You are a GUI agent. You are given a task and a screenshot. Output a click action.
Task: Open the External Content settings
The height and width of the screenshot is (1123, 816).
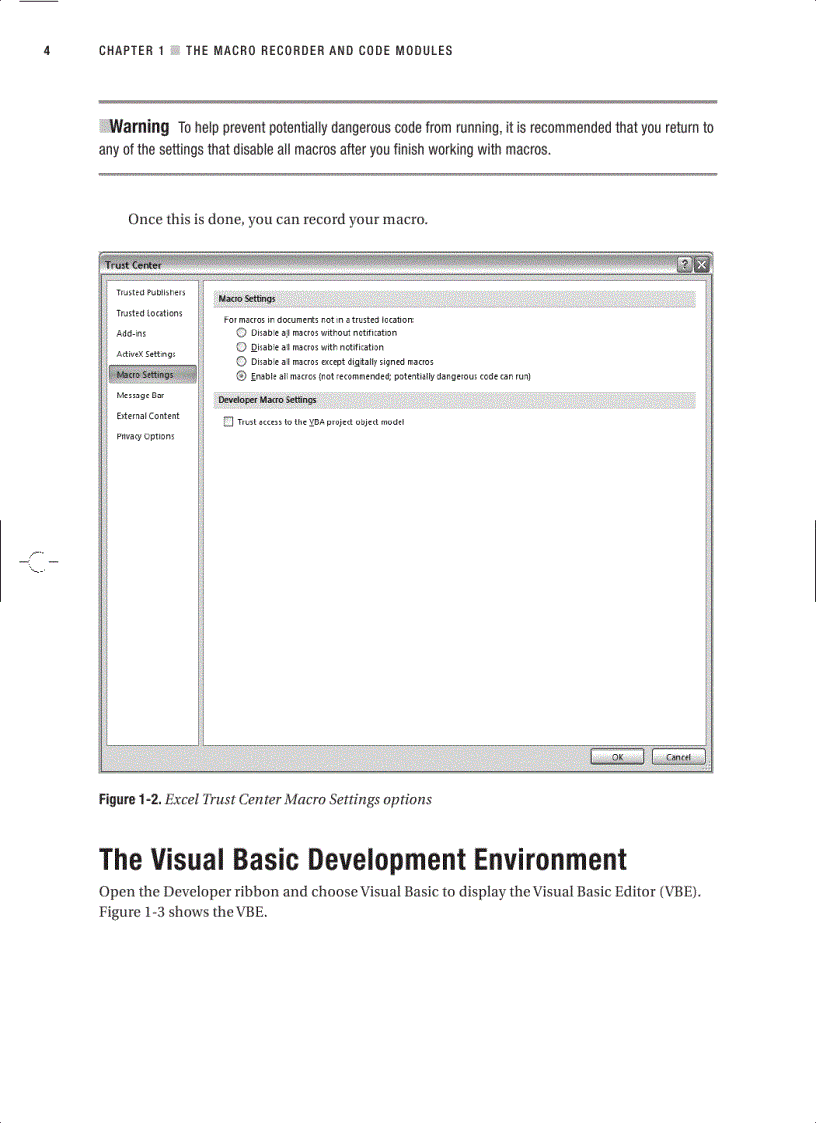pos(148,415)
